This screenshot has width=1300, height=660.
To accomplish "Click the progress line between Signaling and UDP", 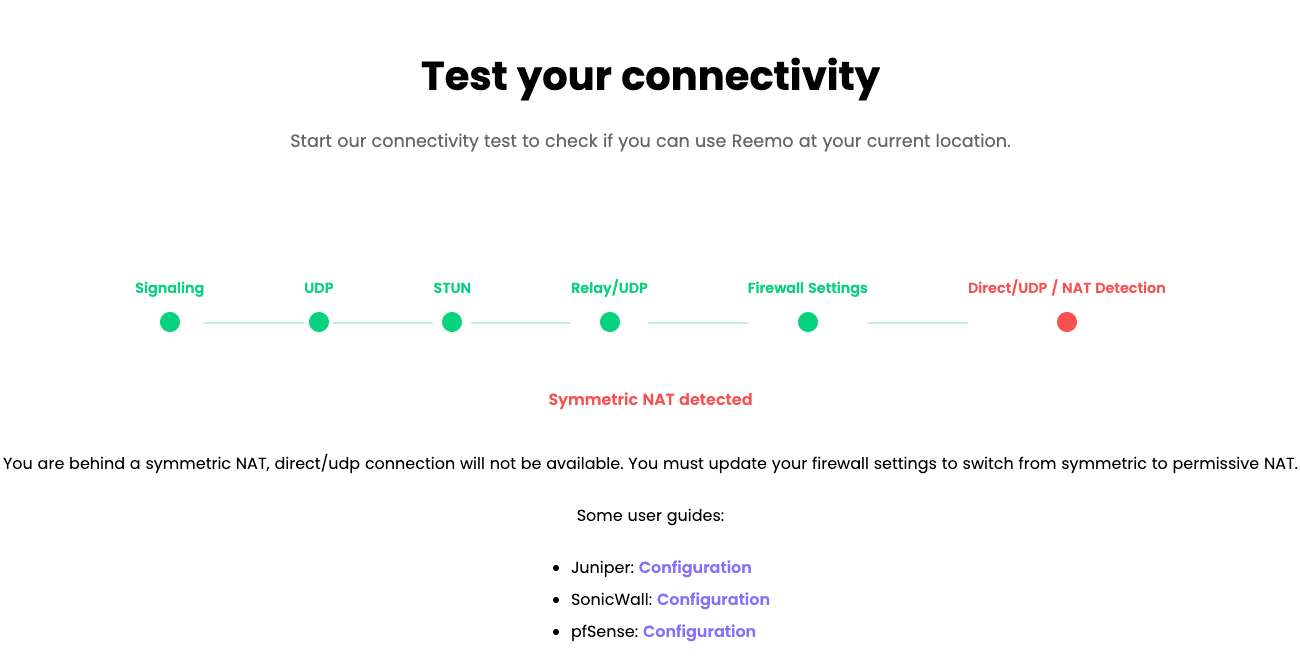I will 254,322.
